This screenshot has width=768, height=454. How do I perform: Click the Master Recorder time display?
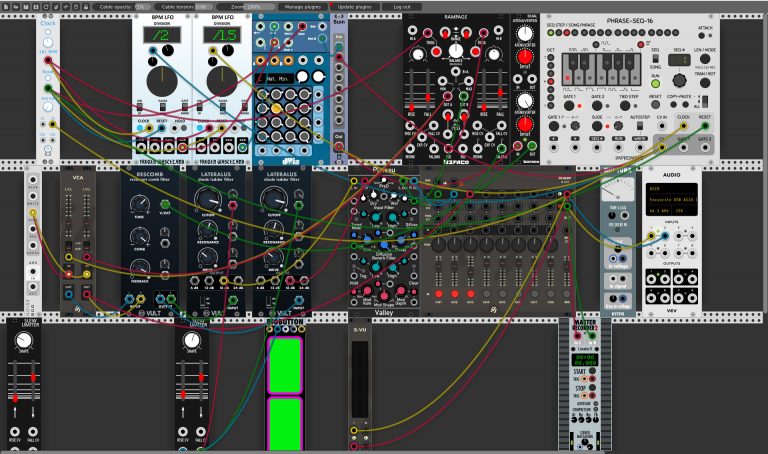[585, 360]
